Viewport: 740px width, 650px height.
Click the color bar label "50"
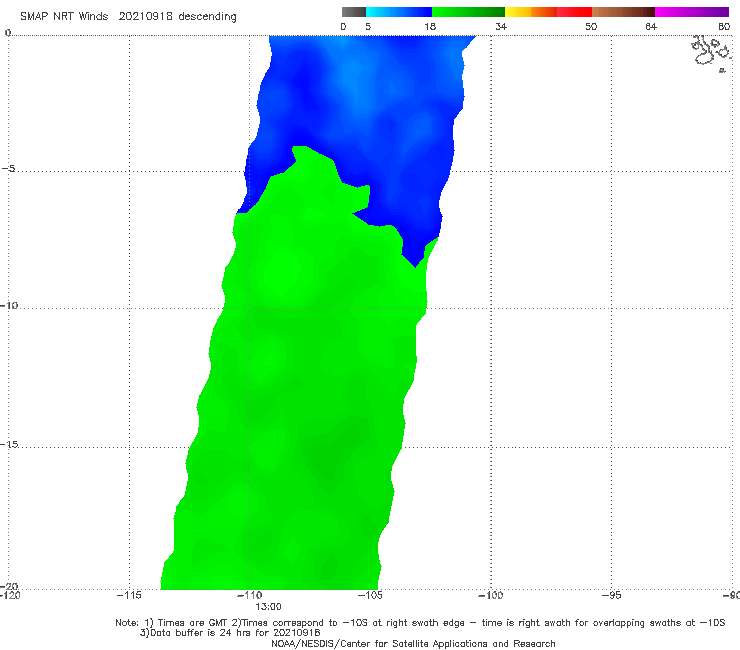[591, 27]
